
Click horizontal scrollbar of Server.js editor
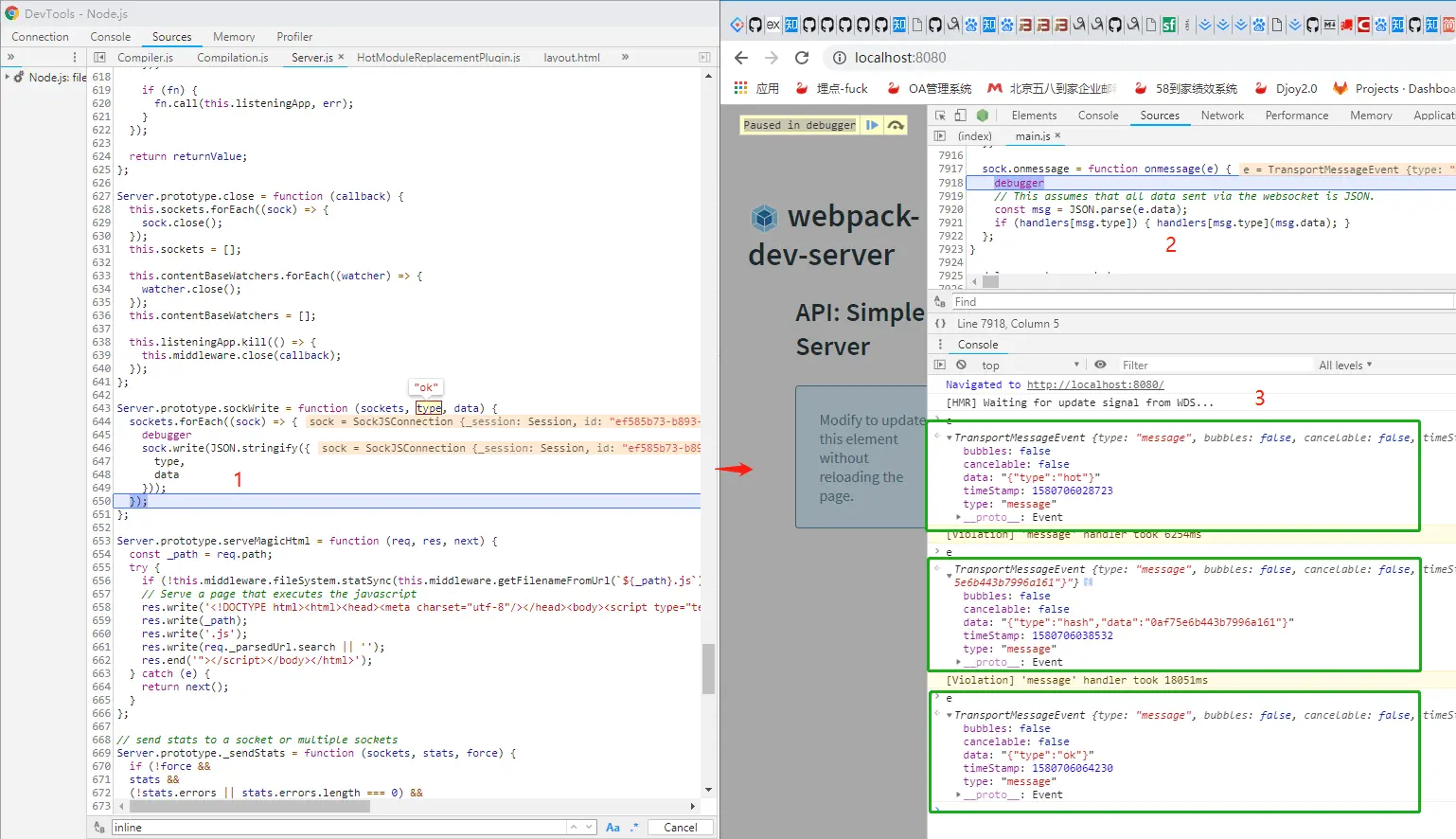click(249, 807)
